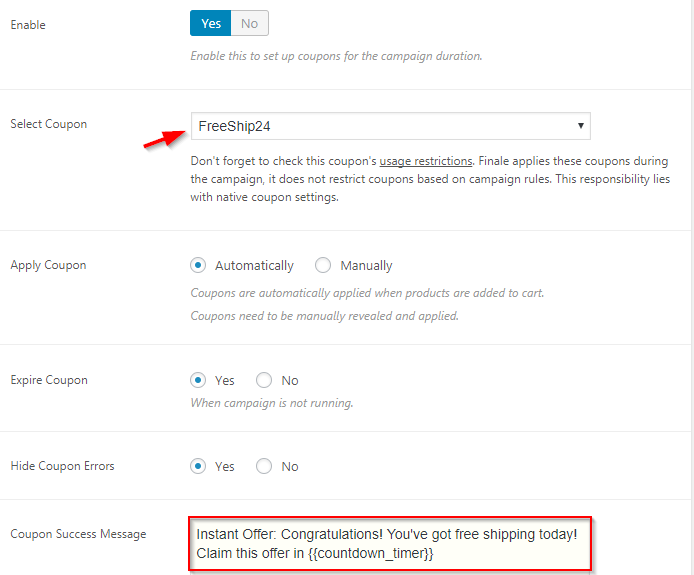Set Hide Coupon Errors to Yes

coord(198,466)
